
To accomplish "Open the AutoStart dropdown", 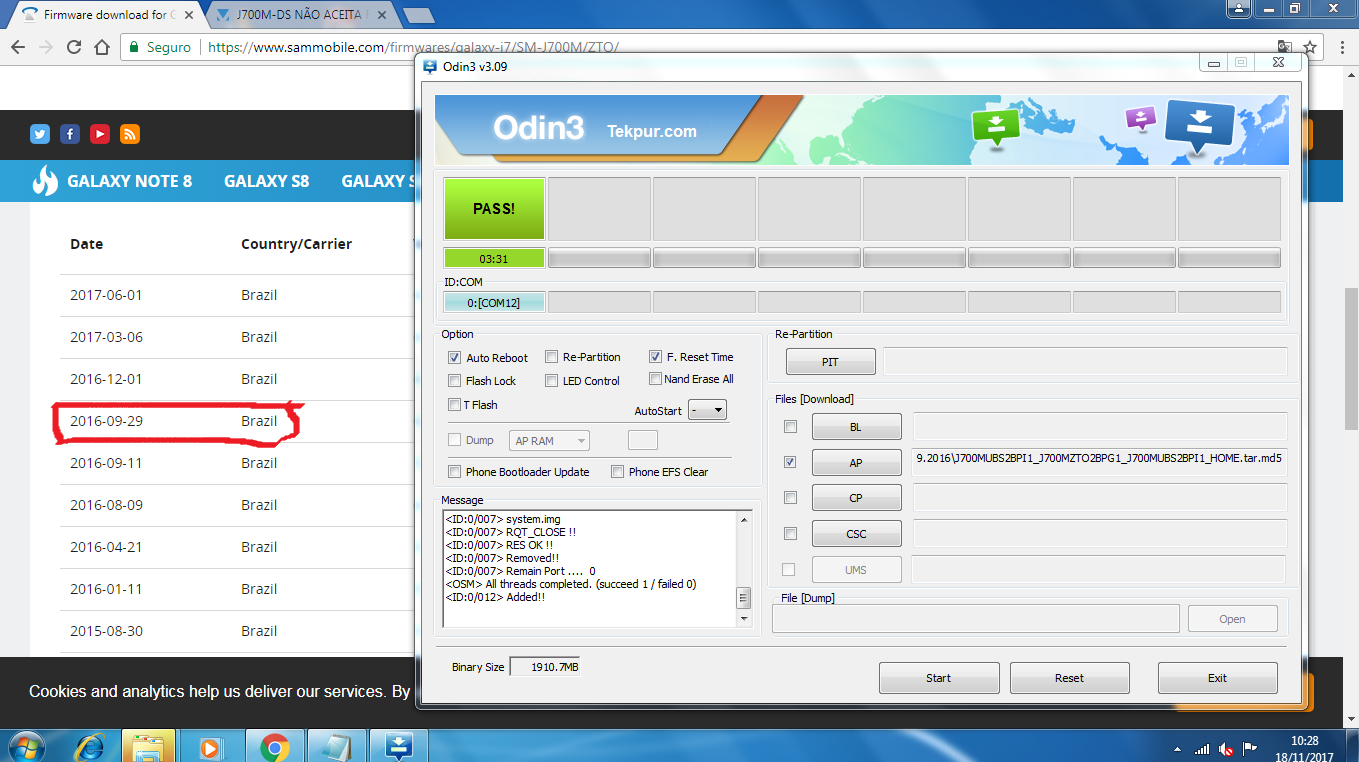I will (x=708, y=410).
